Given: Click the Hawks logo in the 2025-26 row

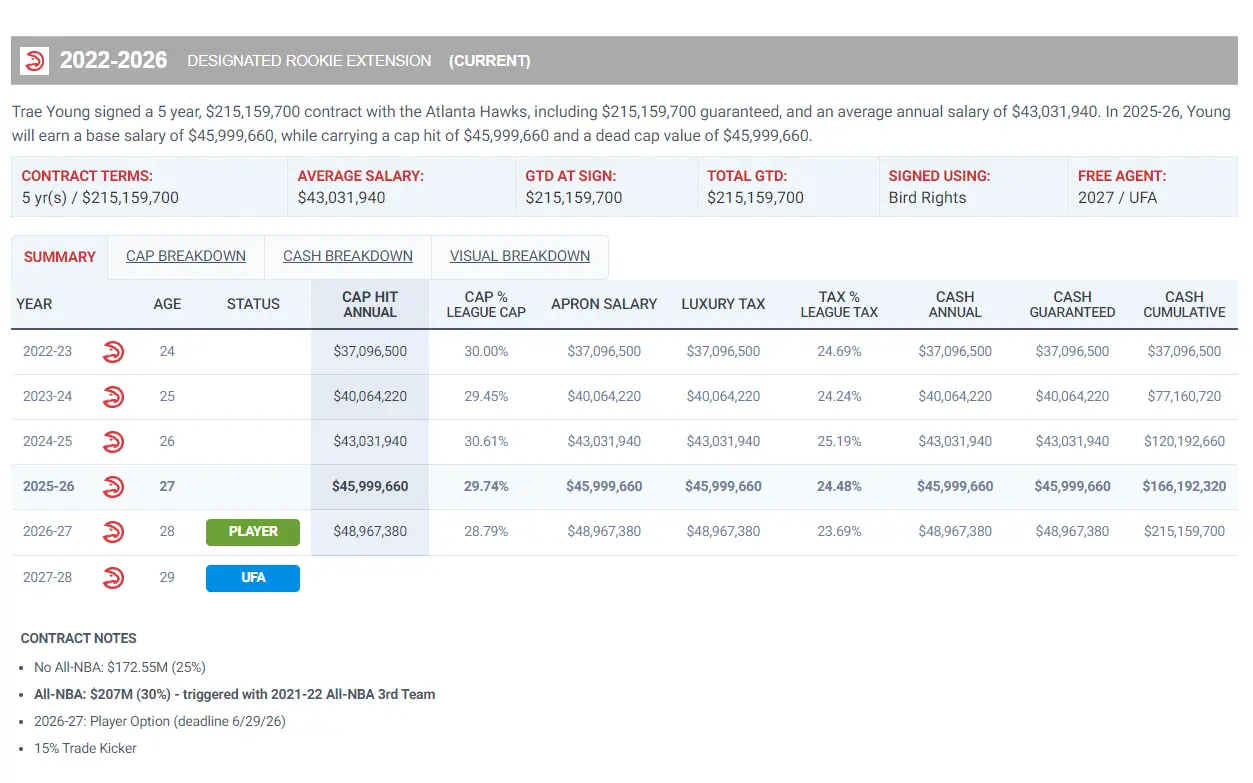Looking at the screenshot, I should 114,487.
